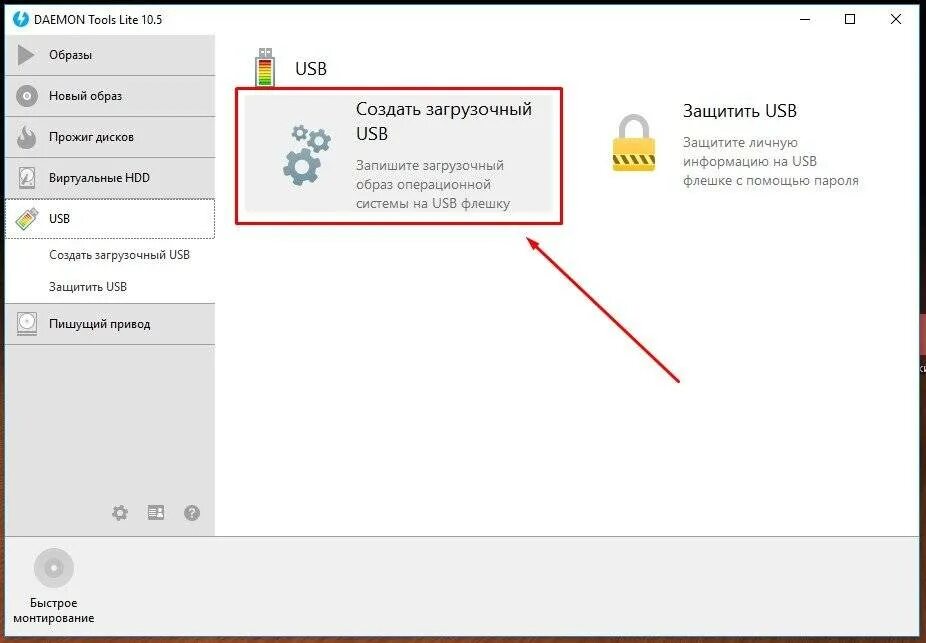Click the Пишущий привод drive icon
926x643 pixels.
[27, 324]
